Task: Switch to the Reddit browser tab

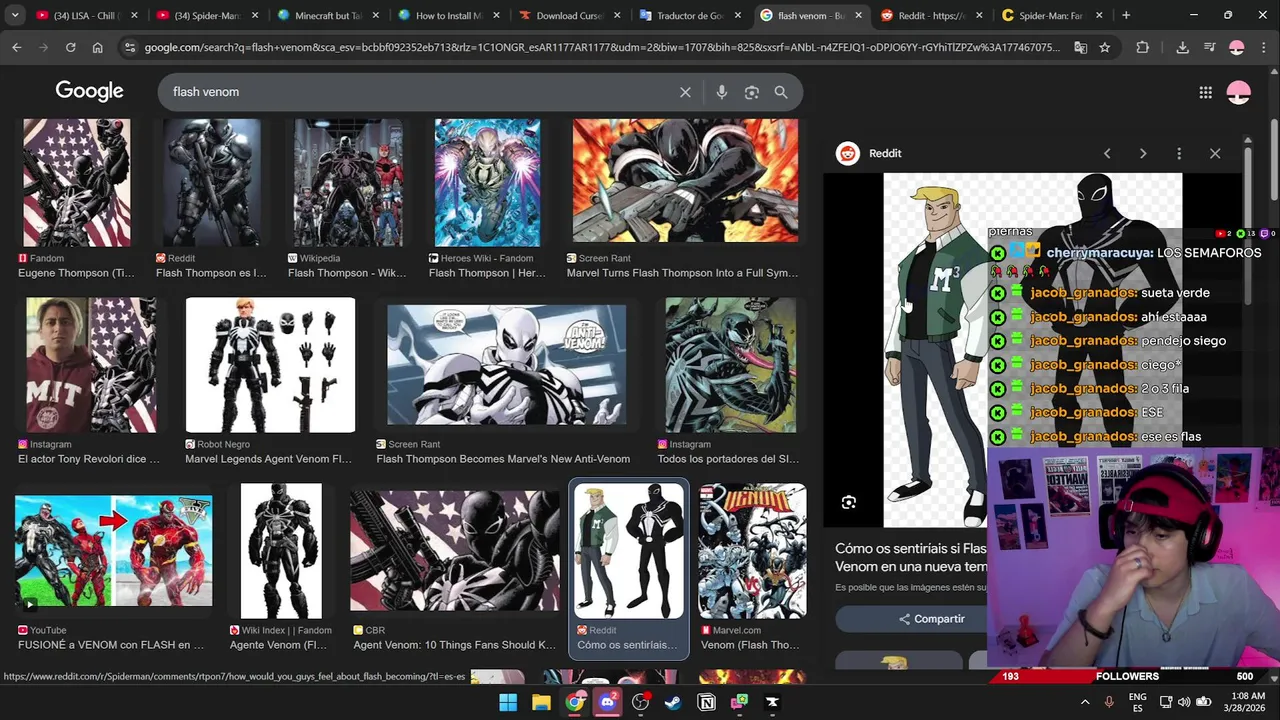Action: click(929, 15)
